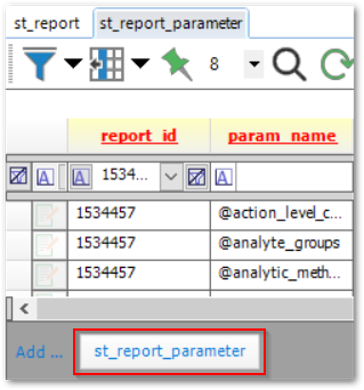The width and height of the screenshot is (364, 390).
Task: Open the column chooser dropdown arrow
Action: (140, 63)
